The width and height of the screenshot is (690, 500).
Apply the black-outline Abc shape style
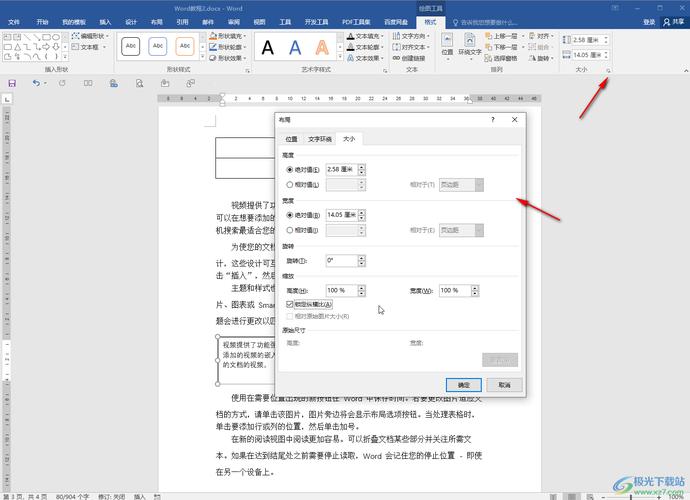pos(131,46)
